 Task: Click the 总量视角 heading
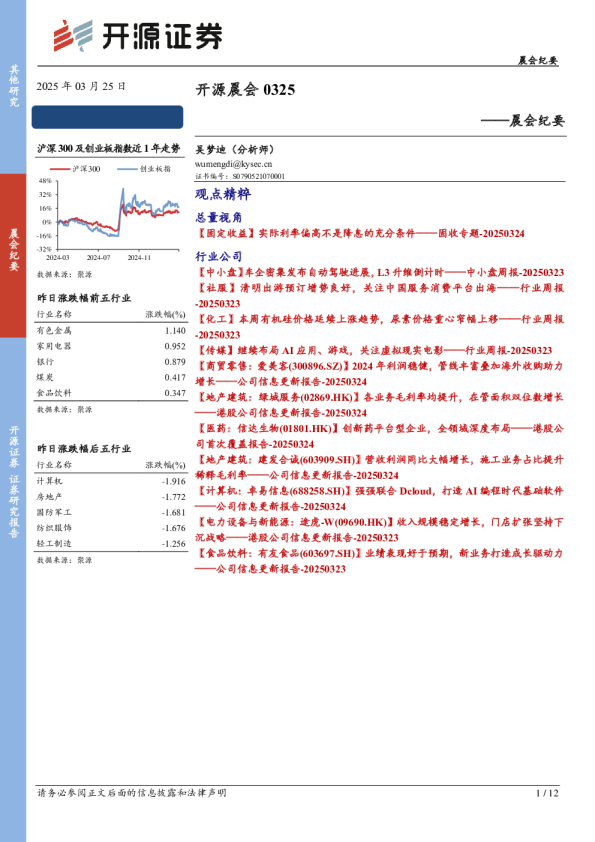click(219, 217)
